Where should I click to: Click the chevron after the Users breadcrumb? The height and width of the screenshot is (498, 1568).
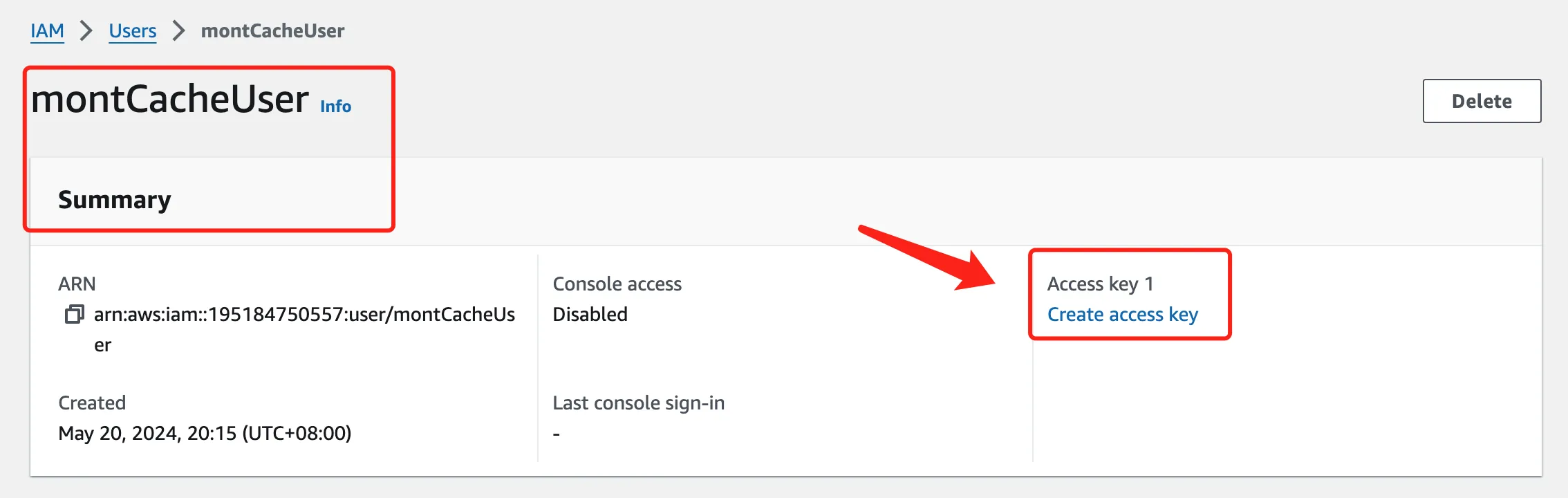click(179, 30)
